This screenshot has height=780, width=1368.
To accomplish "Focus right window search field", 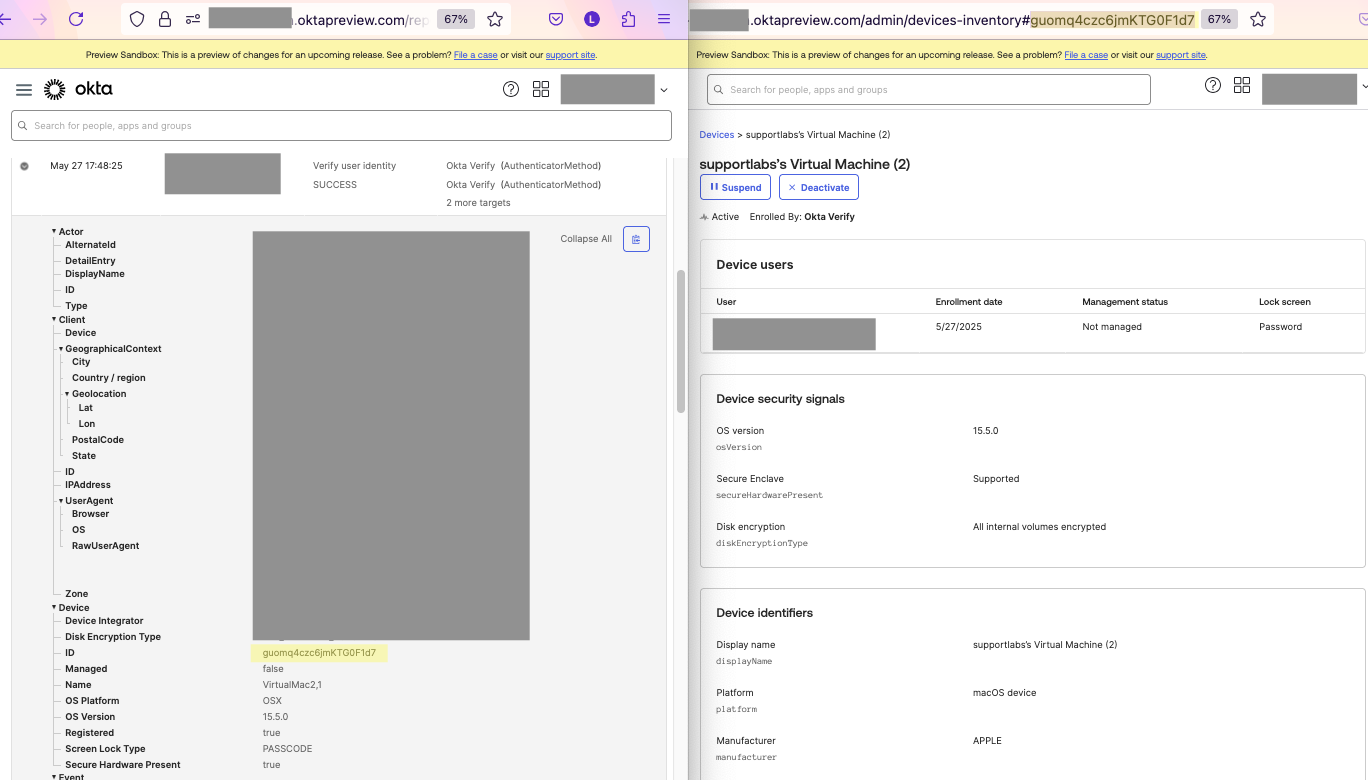I will (x=928, y=89).
